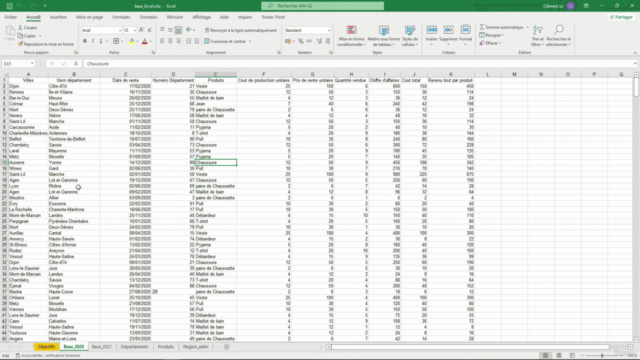640x360 pixels.
Task: Click the insert function fx icon
Action: pos(76,64)
